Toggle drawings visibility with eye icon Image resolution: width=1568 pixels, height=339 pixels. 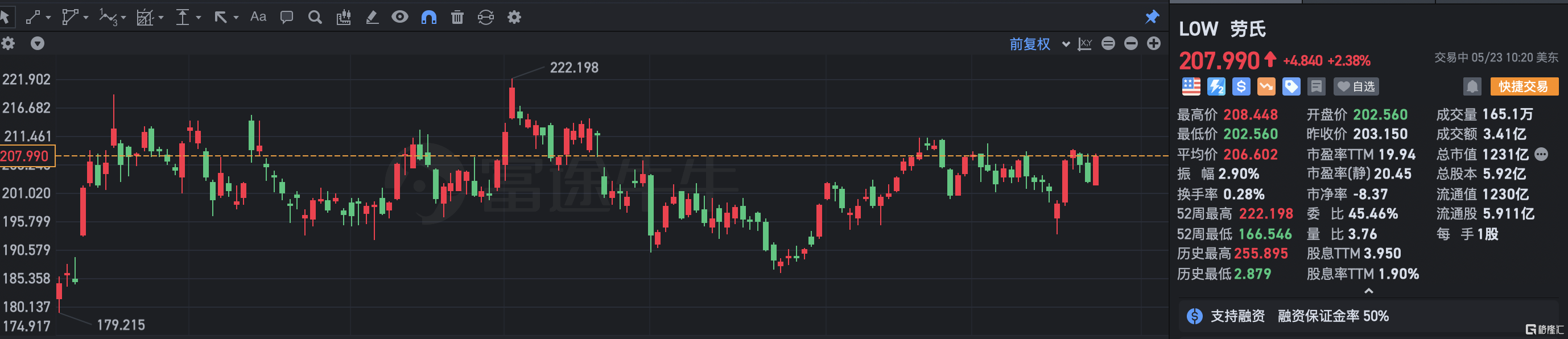click(x=400, y=17)
